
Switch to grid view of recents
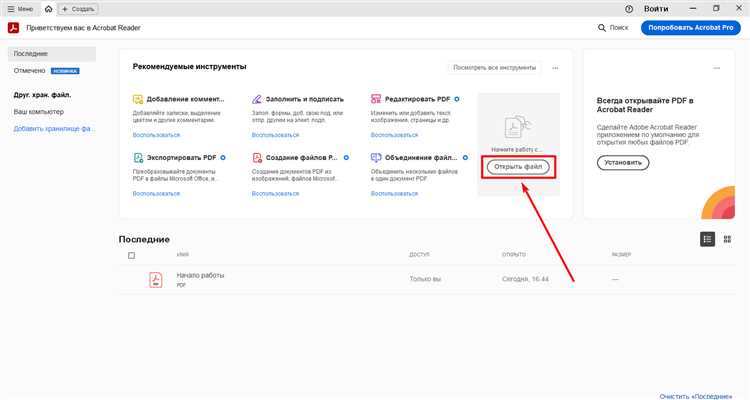click(x=727, y=239)
